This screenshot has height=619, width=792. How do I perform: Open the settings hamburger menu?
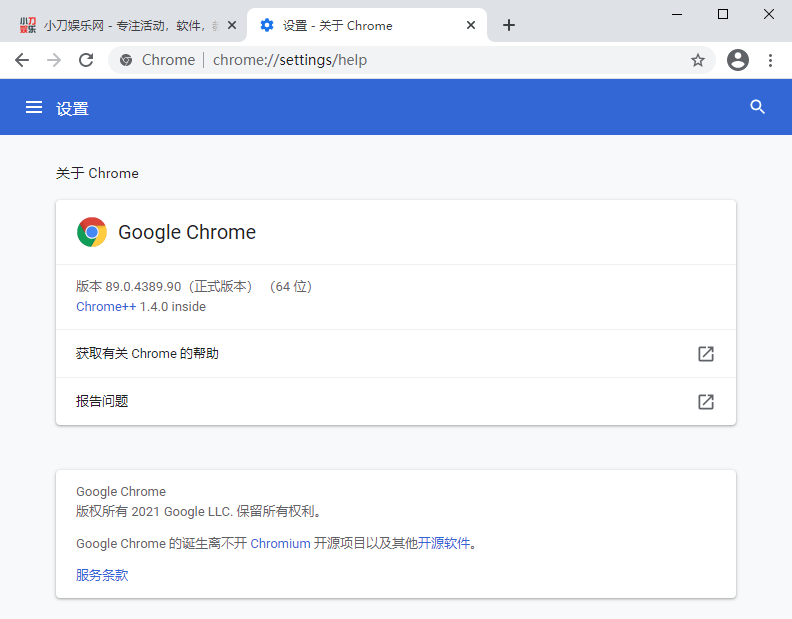(34, 107)
